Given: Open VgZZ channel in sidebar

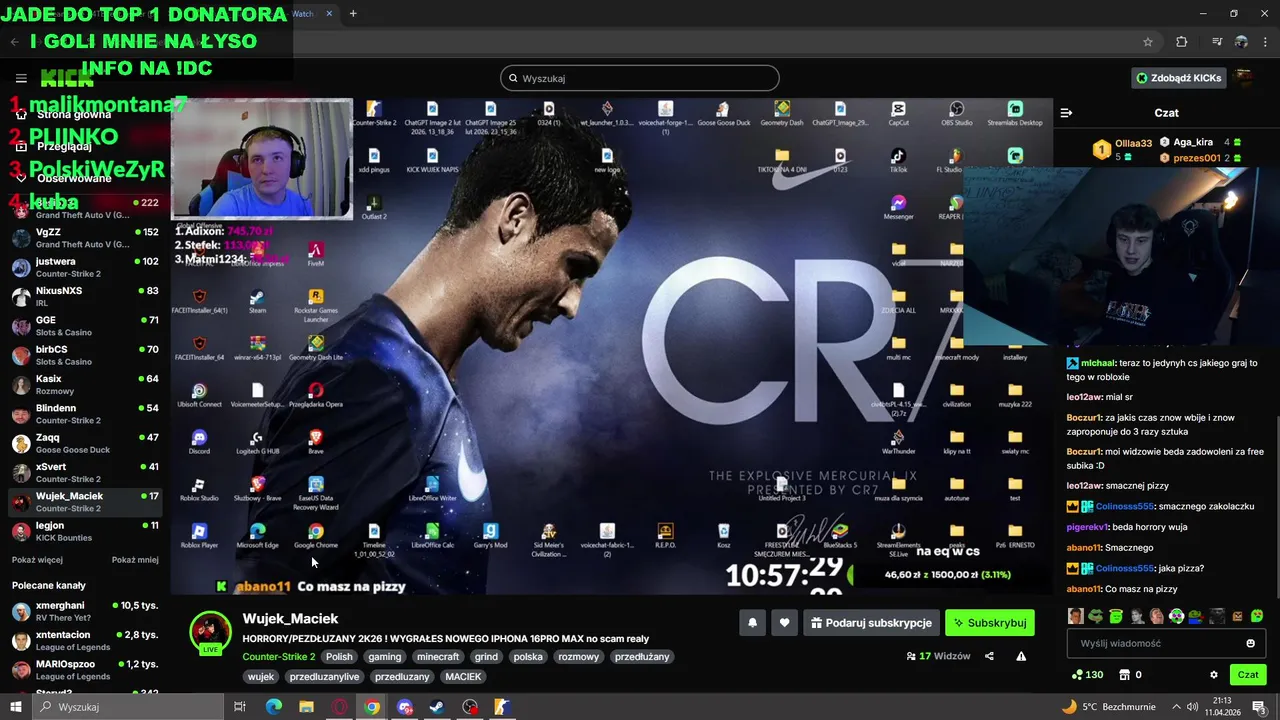Looking at the screenshot, I should pyautogui.click(x=85, y=238).
